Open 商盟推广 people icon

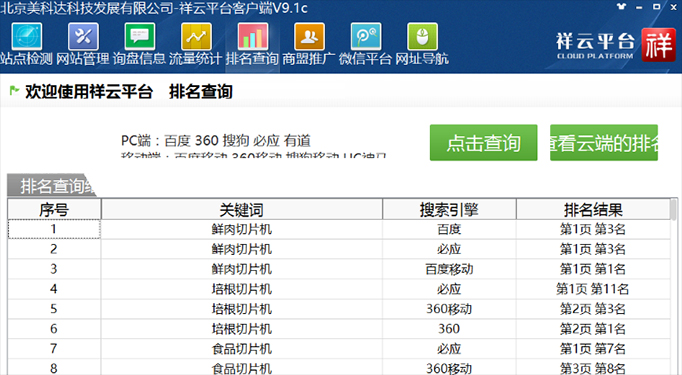(x=309, y=37)
